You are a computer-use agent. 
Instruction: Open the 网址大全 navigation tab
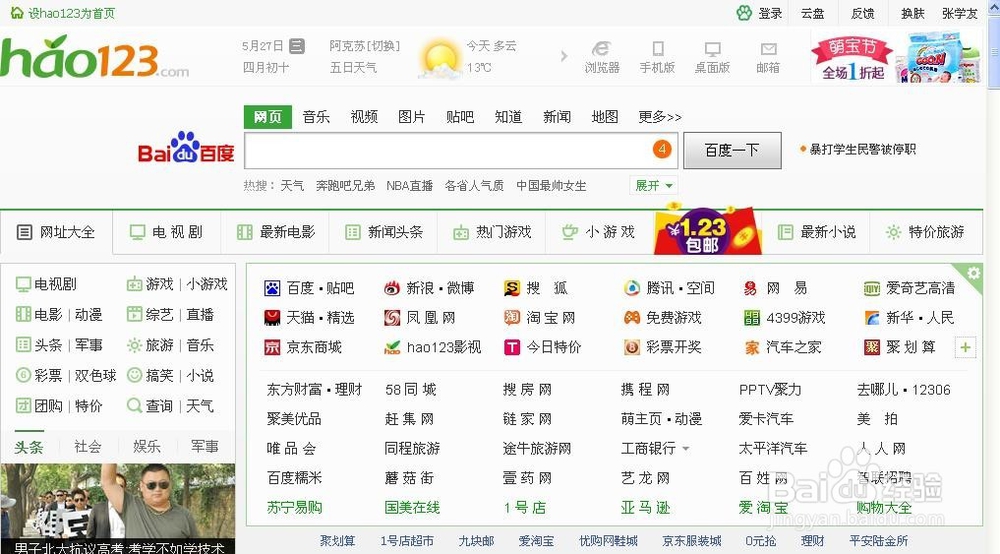coord(56,232)
